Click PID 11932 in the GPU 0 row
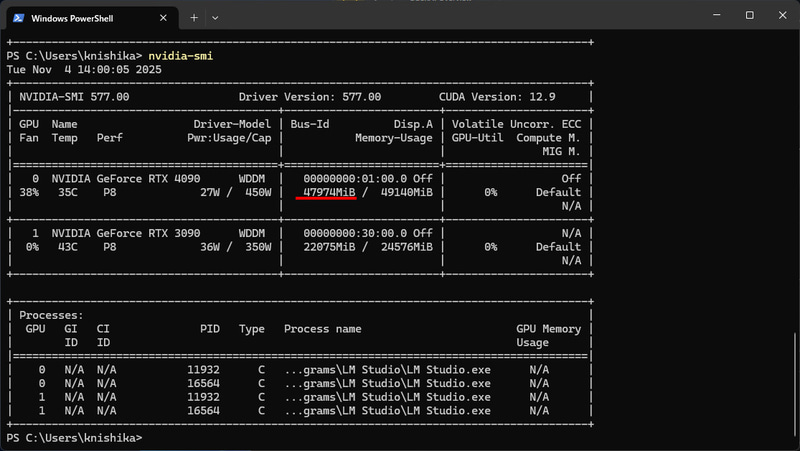This screenshot has width=800, height=451. 203,370
